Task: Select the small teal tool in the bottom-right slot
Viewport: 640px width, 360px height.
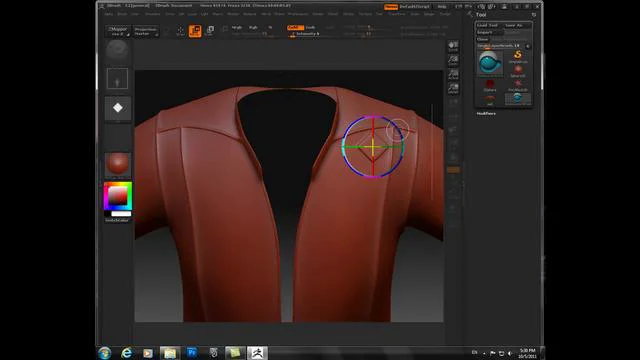Action: pyautogui.click(x=518, y=98)
